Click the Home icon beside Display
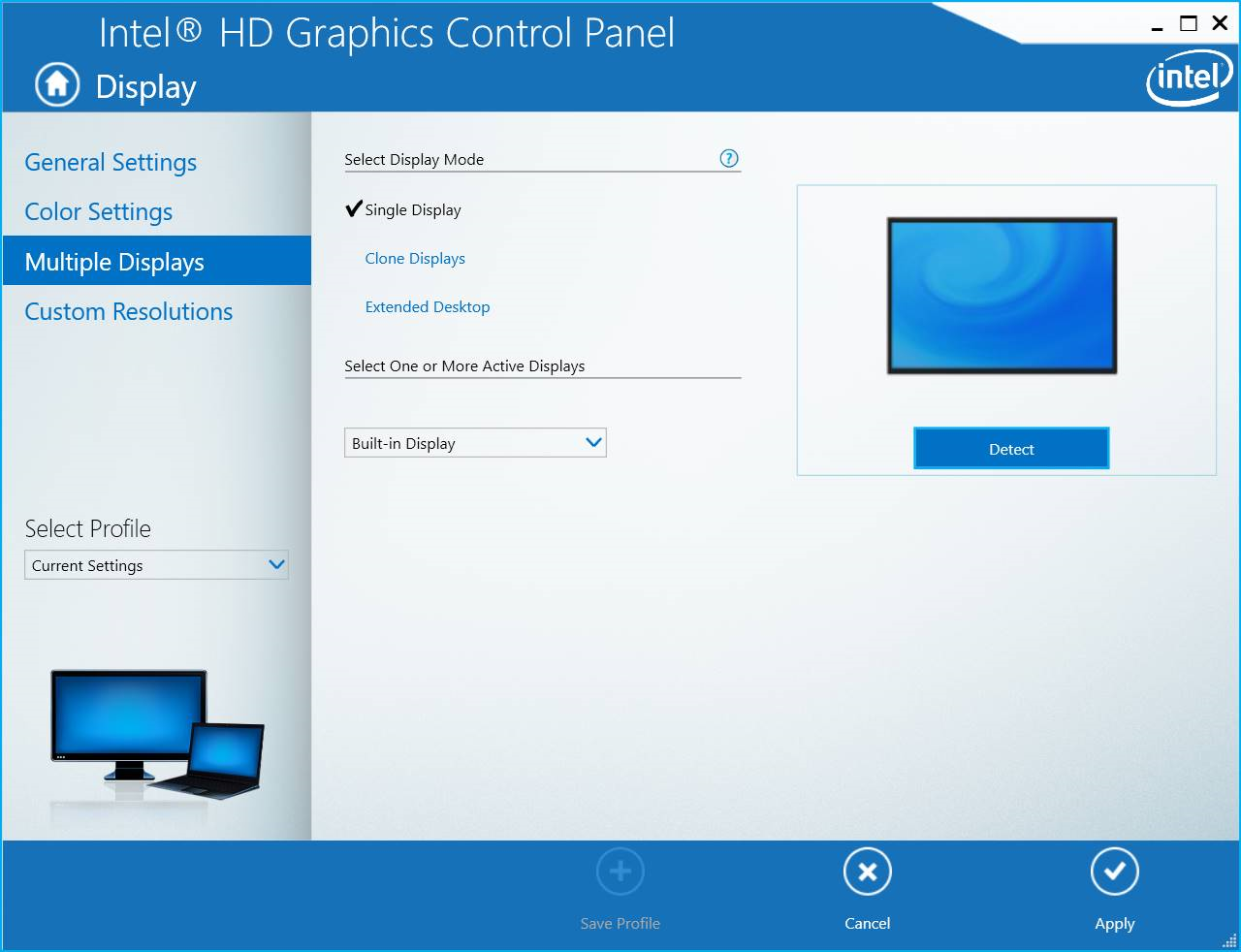This screenshot has height=952, width=1241. (x=57, y=84)
